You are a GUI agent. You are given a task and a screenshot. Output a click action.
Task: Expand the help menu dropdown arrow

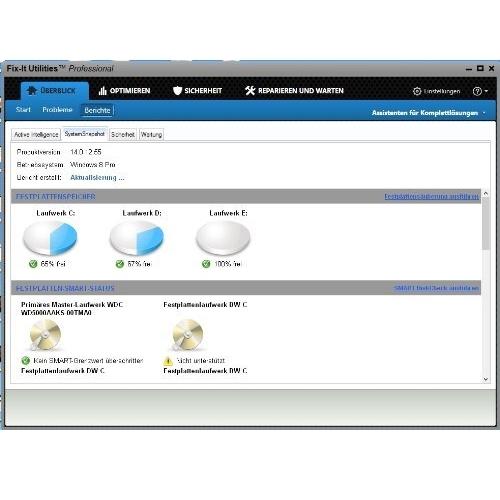click(x=486, y=91)
